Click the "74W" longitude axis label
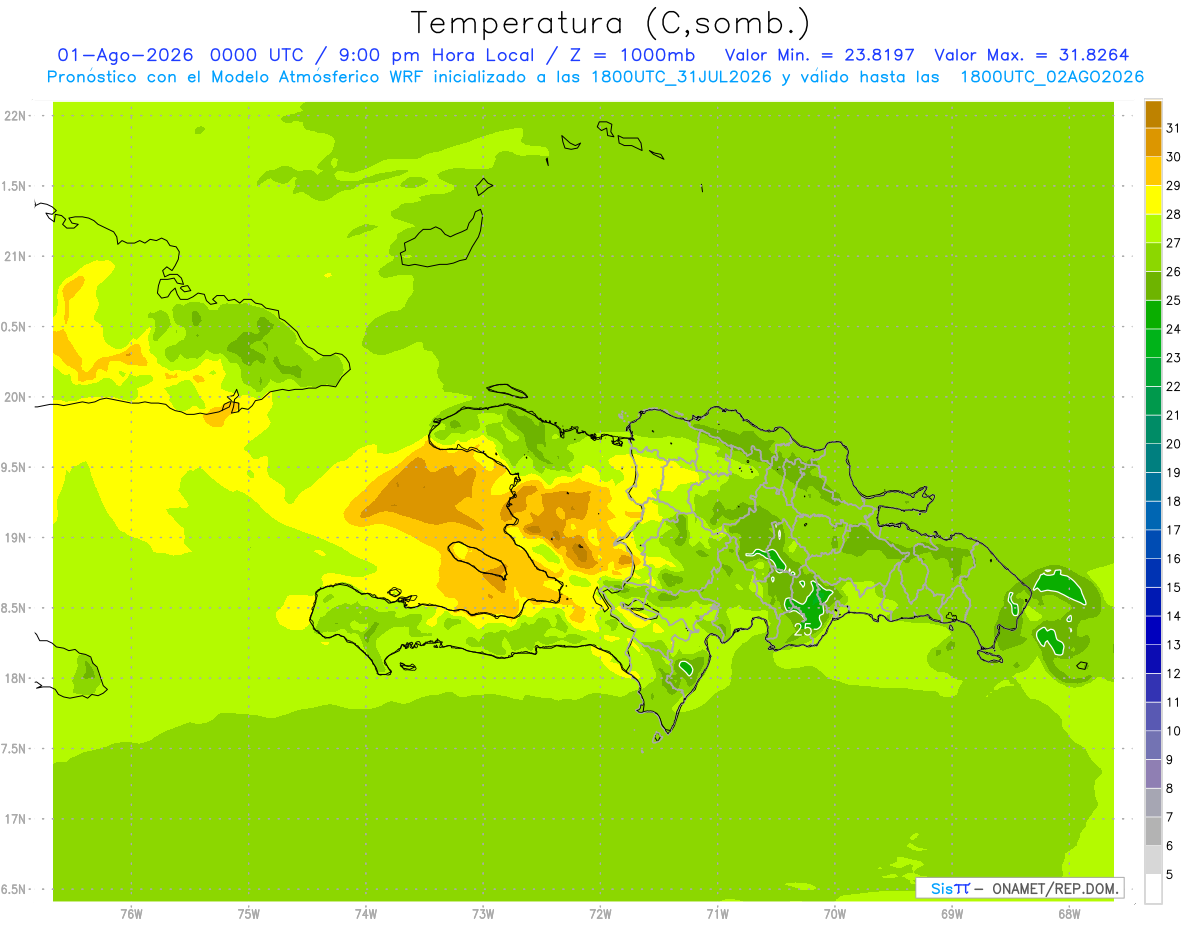 [366, 914]
